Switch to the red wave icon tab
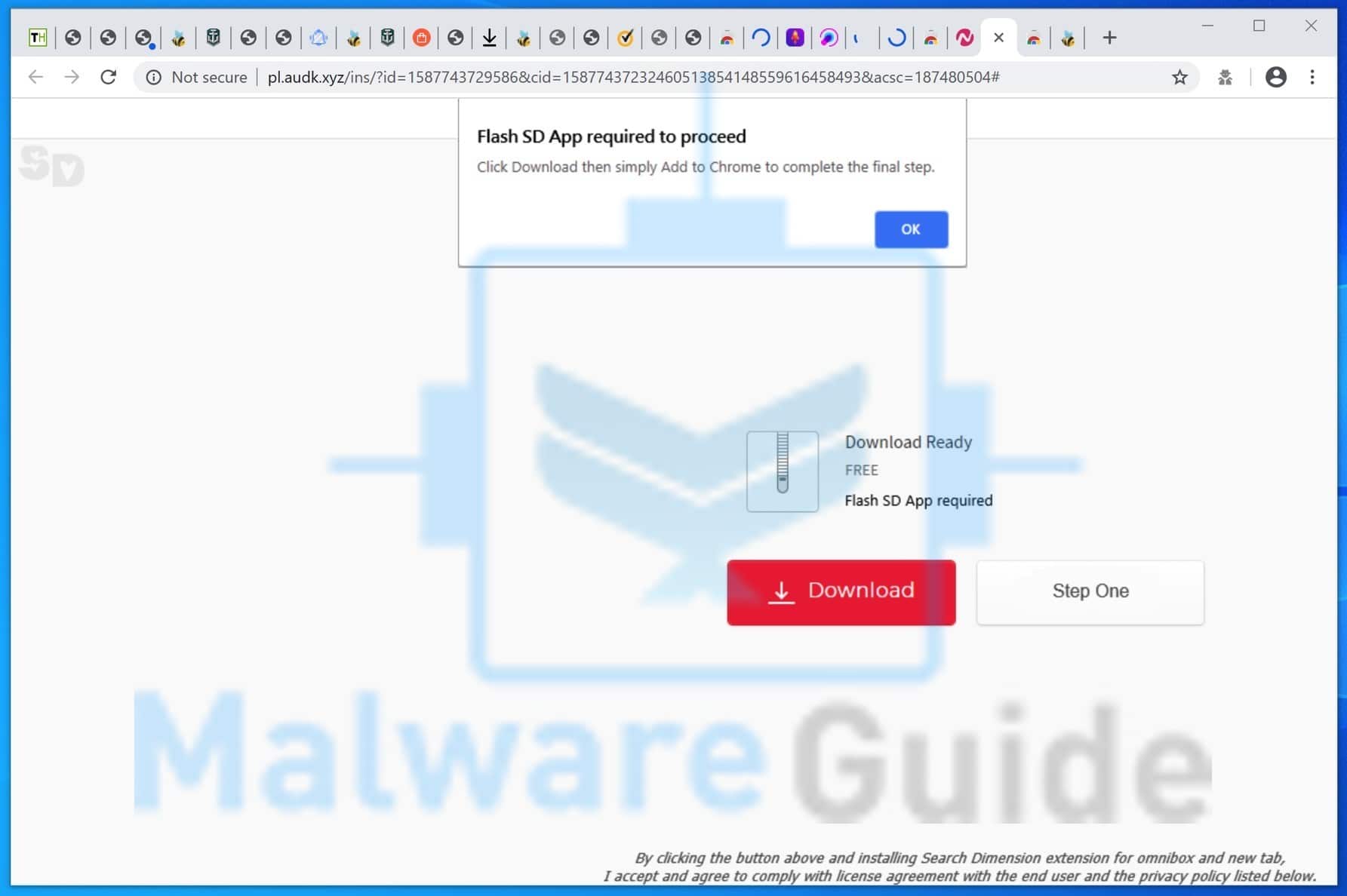The image size is (1347, 896). (964, 38)
